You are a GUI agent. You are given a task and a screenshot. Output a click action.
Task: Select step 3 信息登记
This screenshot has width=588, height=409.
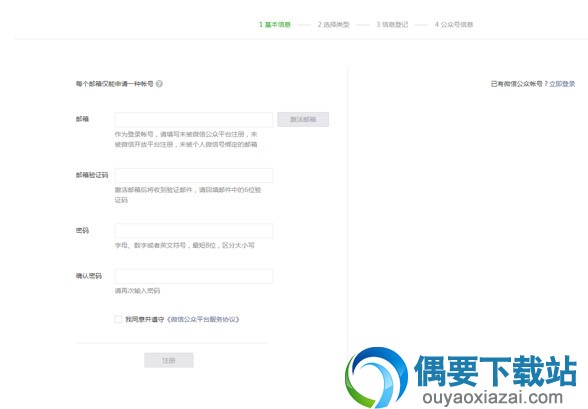pos(392,25)
